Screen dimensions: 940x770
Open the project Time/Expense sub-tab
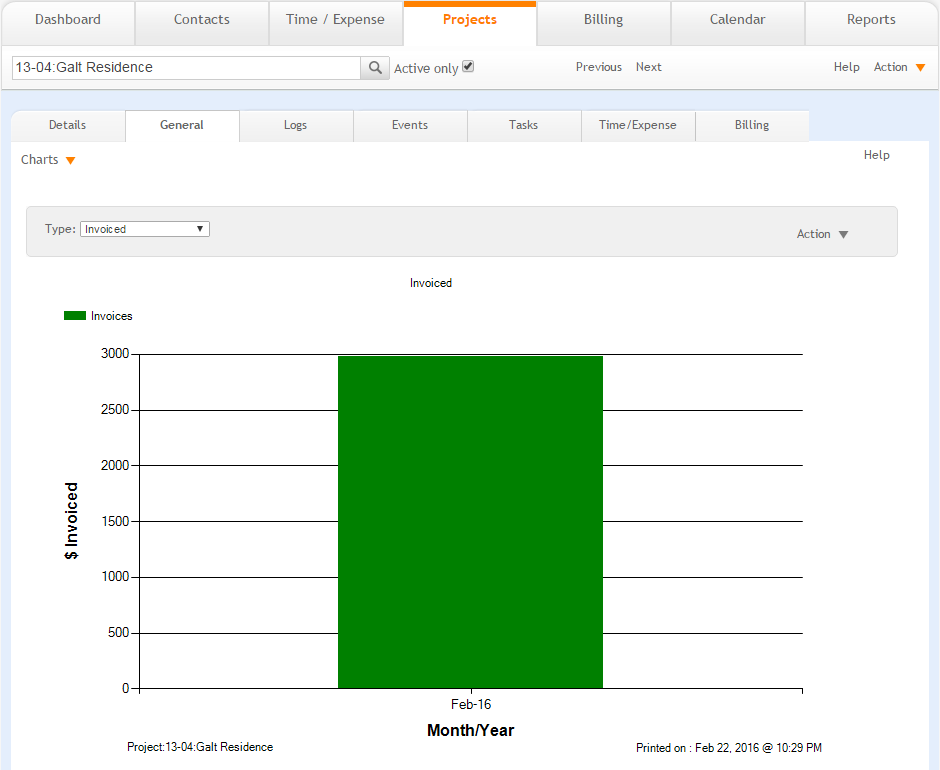pyautogui.click(x=637, y=125)
